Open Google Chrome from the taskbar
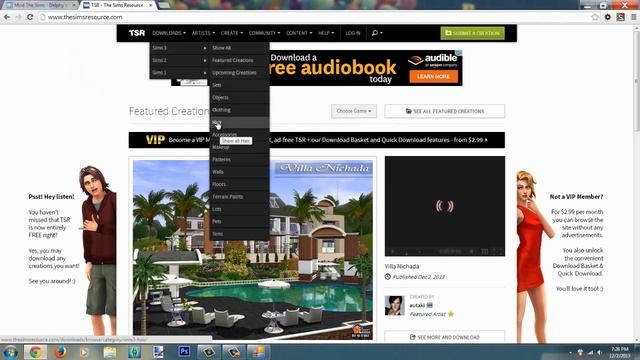The width and height of the screenshot is (640, 360). 35,352
